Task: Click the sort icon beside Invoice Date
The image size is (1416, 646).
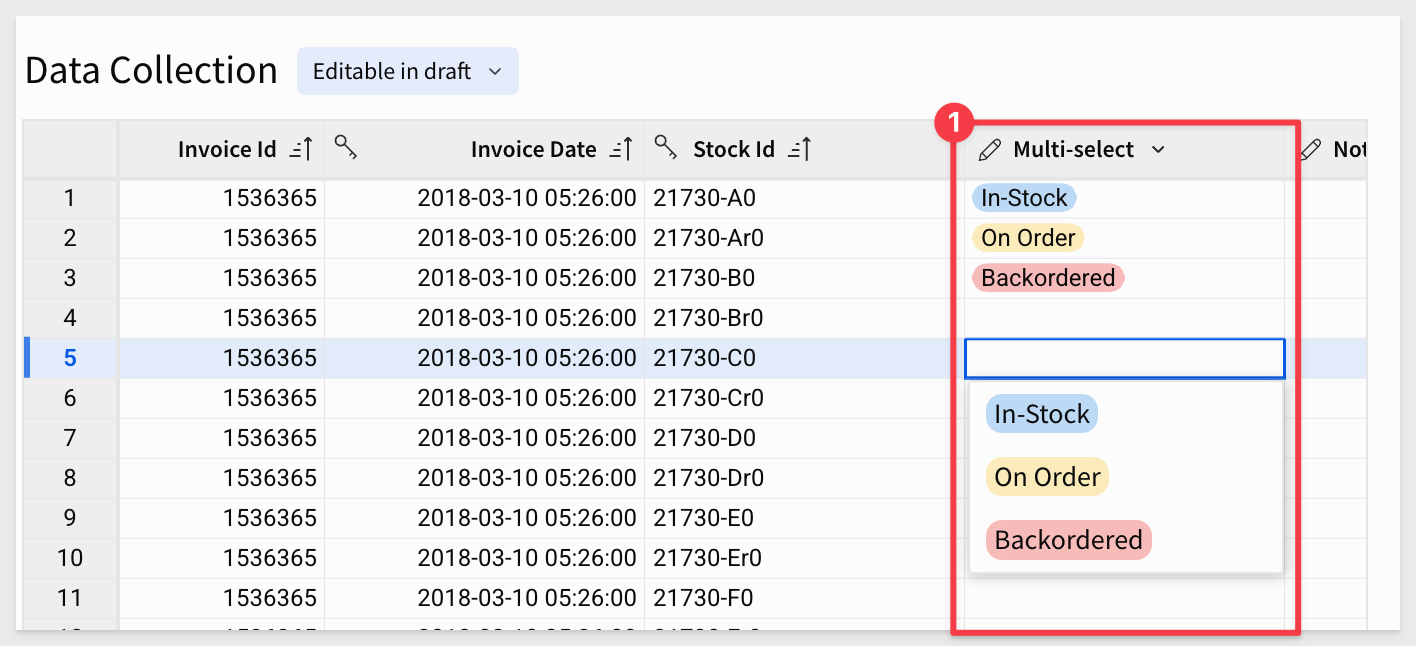Action: click(x=621, y=150)
